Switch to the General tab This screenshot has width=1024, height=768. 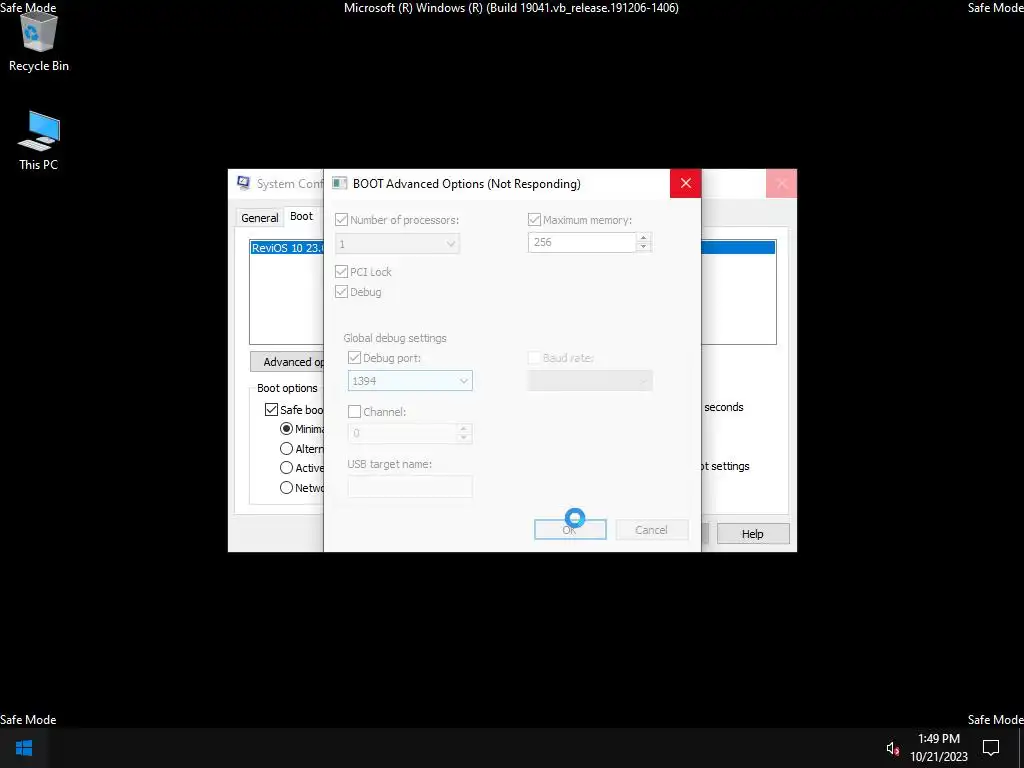click(x=259, y=217)
